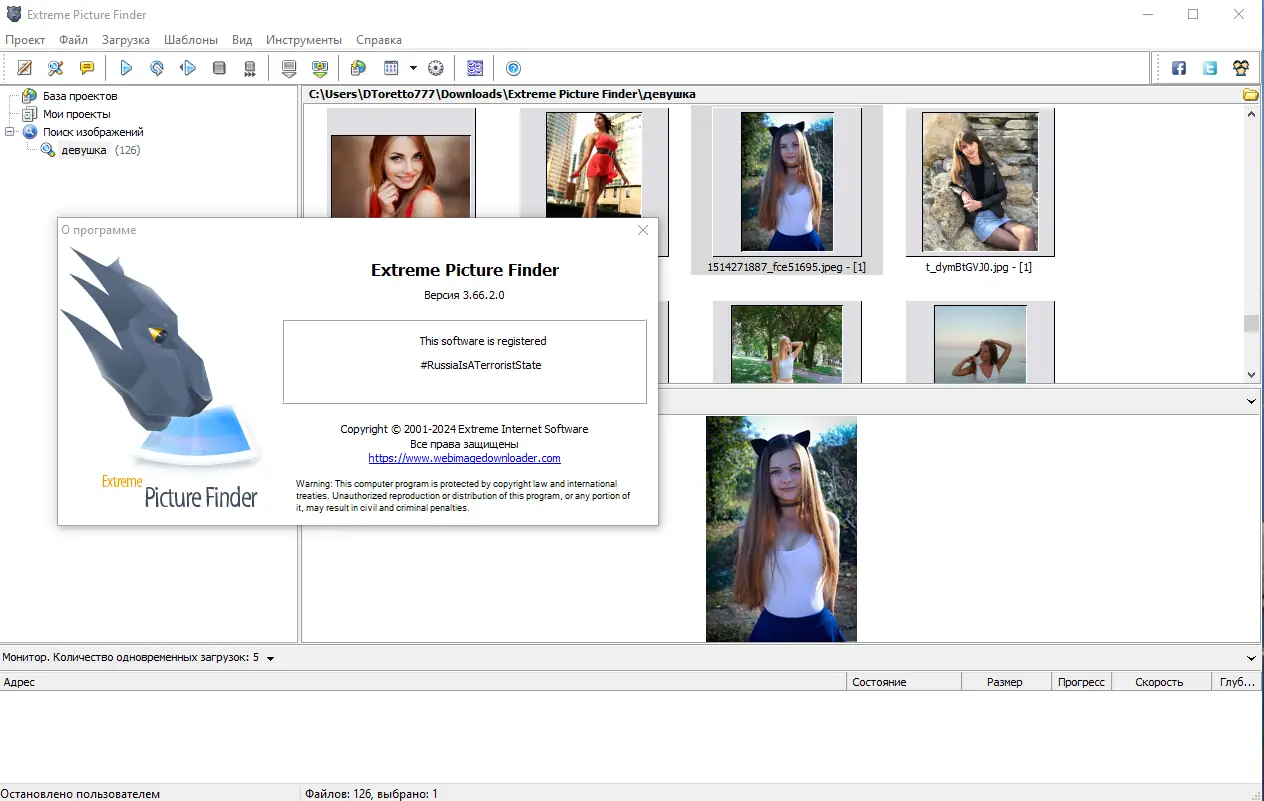Viewport: 1264px width, 801px height.
Task: Click the purple templates icon
Action: 475,68
